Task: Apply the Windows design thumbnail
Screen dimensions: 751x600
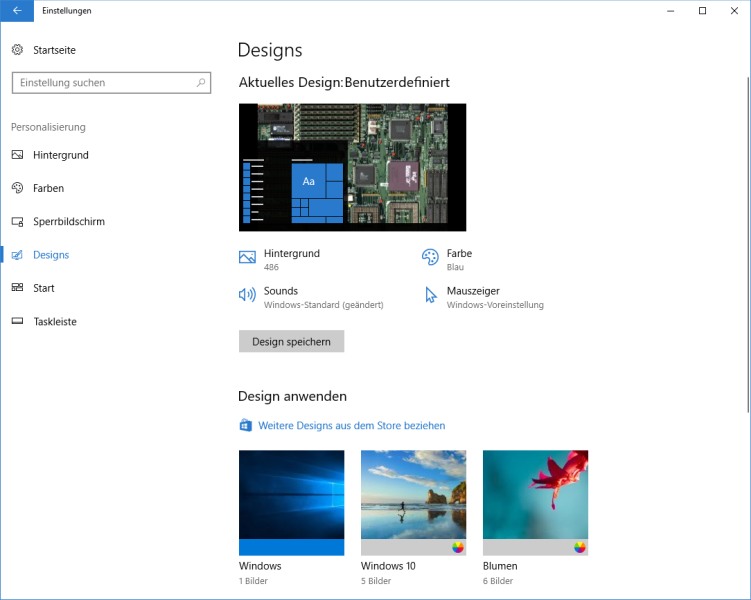Action: coord(291,502)
